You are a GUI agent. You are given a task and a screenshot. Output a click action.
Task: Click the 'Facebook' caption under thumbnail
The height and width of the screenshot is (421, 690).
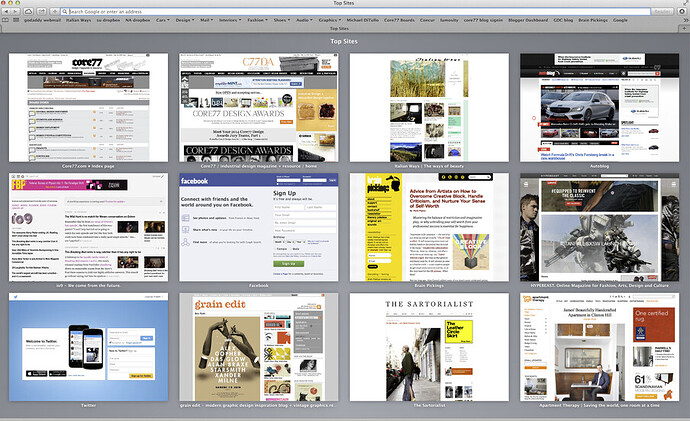[259, 286]
